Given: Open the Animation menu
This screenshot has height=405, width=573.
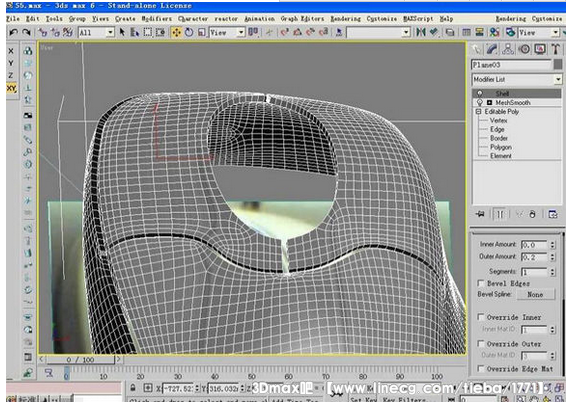Looking at the screenshot, I should pos(259,18).
